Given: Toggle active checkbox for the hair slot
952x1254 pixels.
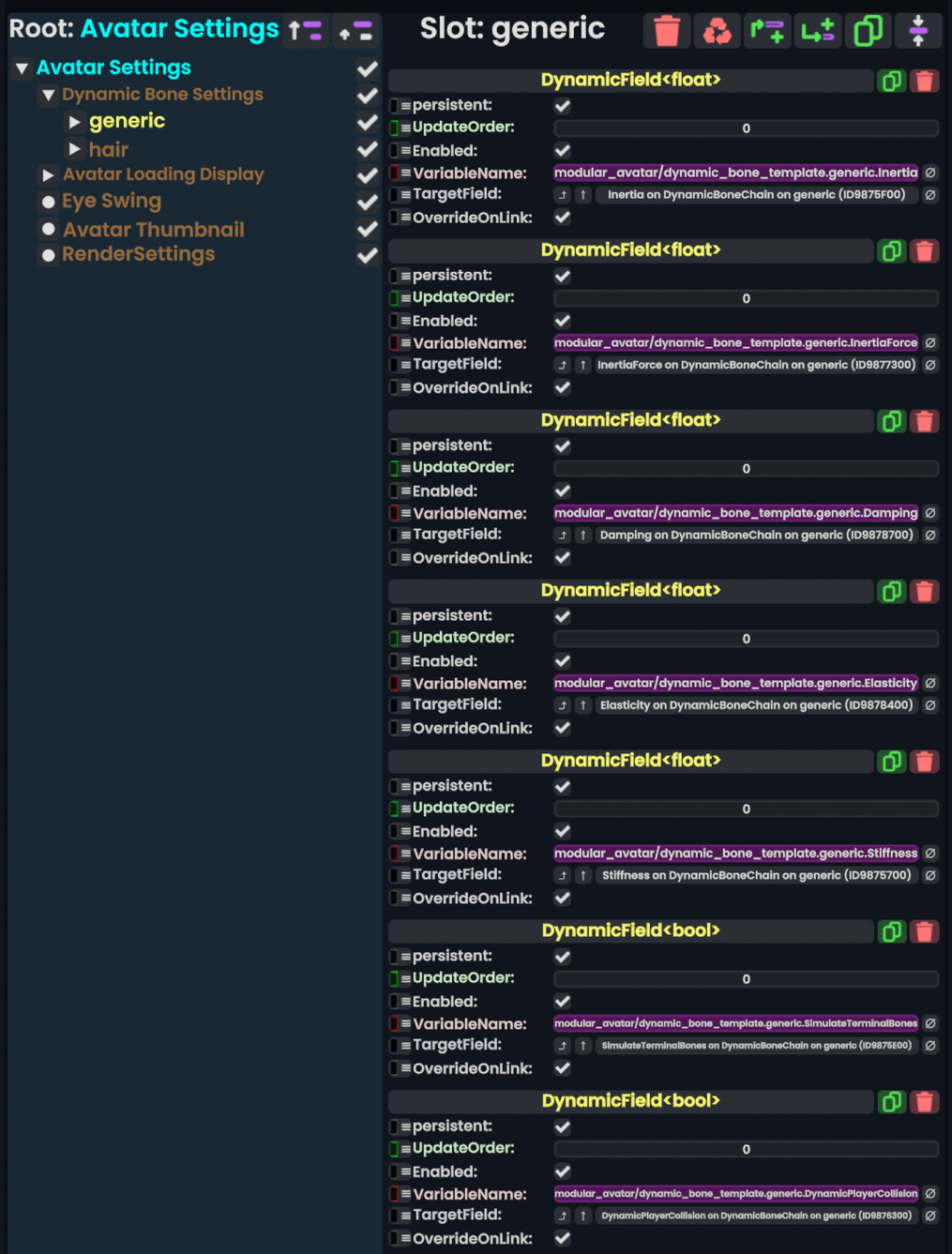Looking at the screenshot, I should tap(367, 149).
